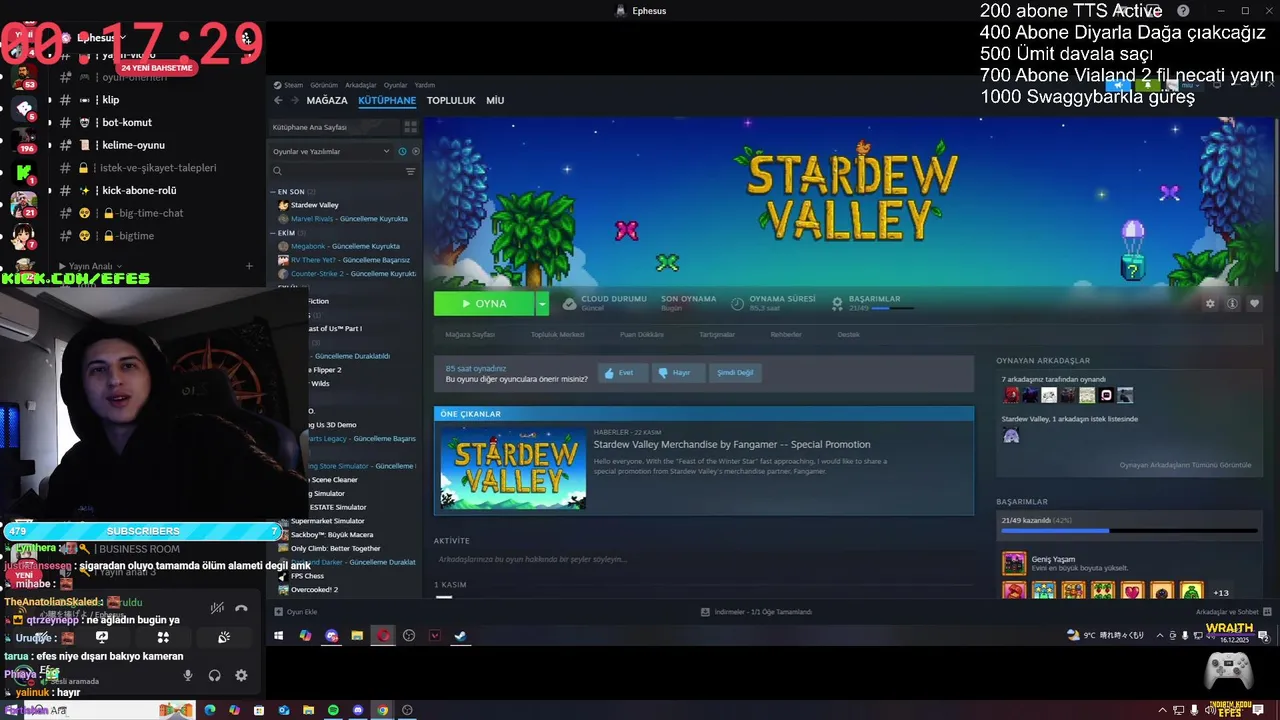
Task: Open Destek link
Action: pos(848,334)
